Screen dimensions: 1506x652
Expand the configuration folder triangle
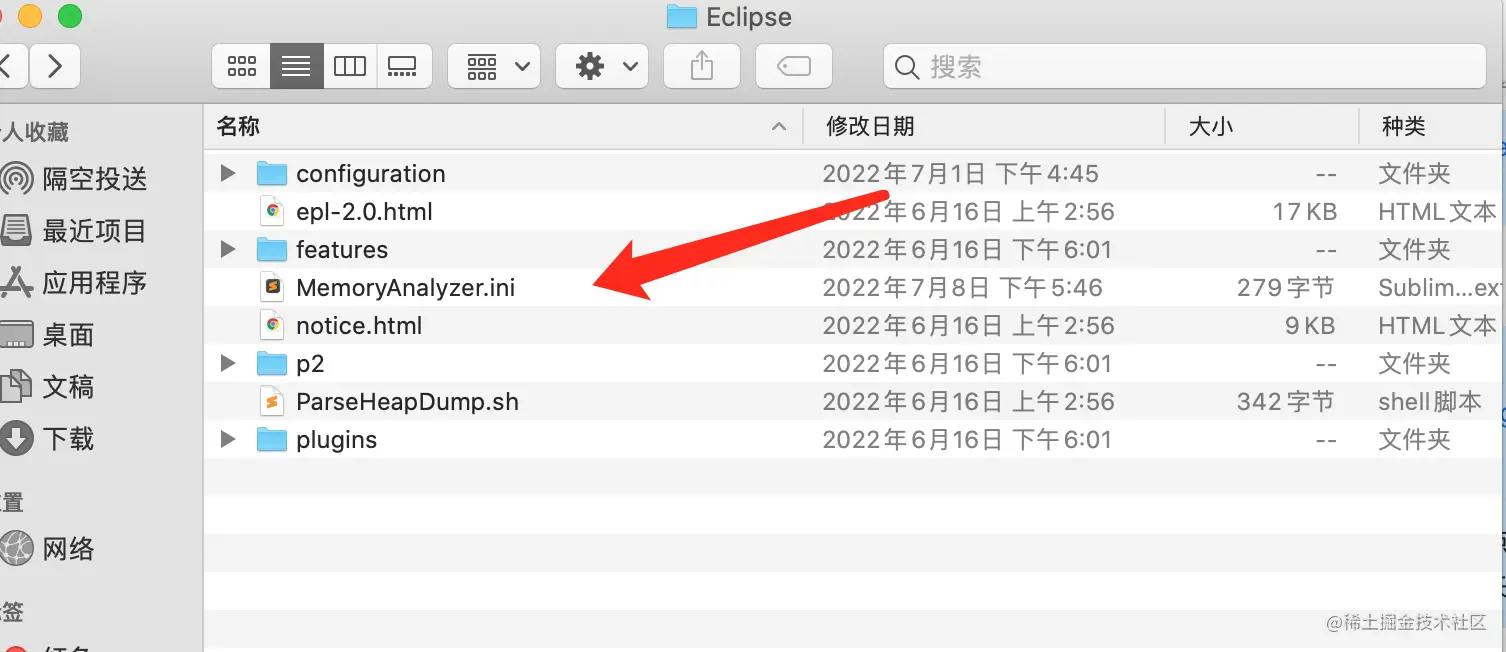pyautogui.click(x=228, y=173)
